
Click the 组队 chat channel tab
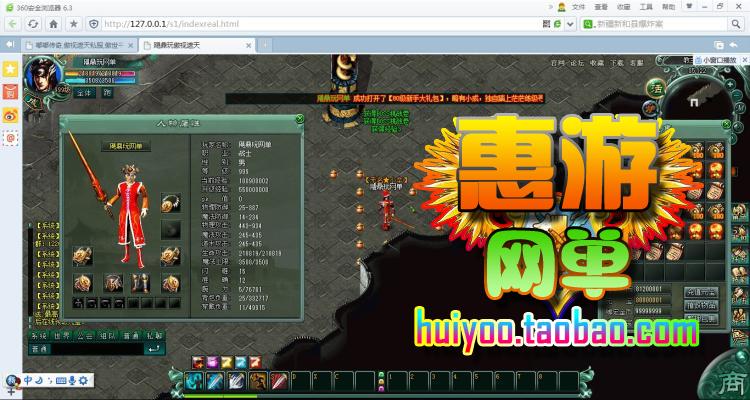[108, 336]
